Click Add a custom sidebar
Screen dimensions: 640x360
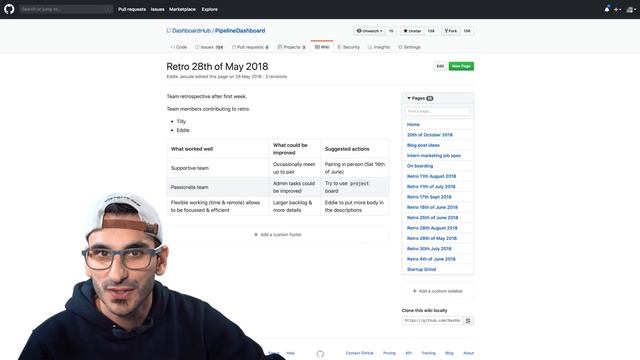[x=438, y=291]
